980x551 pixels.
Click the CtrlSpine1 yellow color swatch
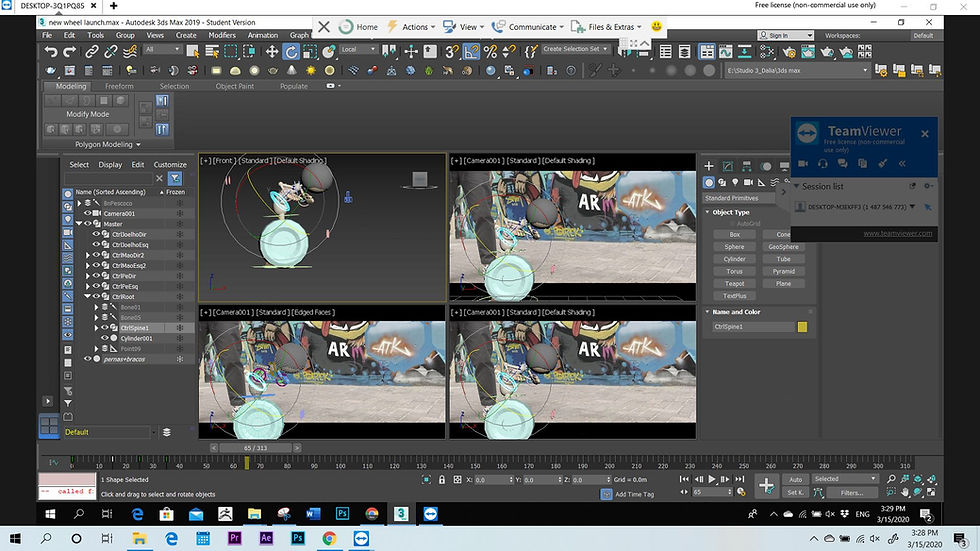(x=802, y=327)
